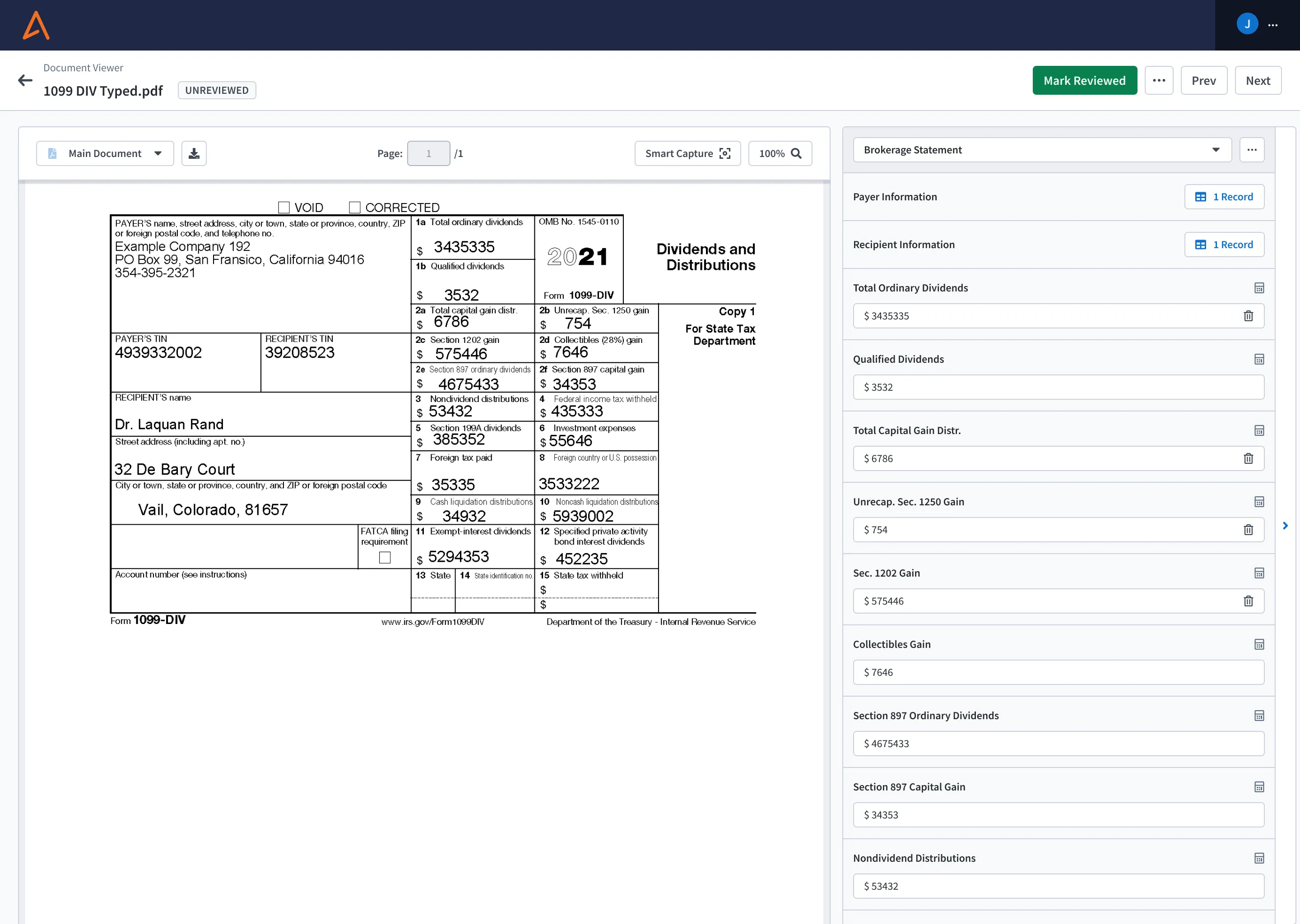The height and width of the screenshot is (924, 1300).
Task: Open the 100% zoom control
Action: click(780, 153)
